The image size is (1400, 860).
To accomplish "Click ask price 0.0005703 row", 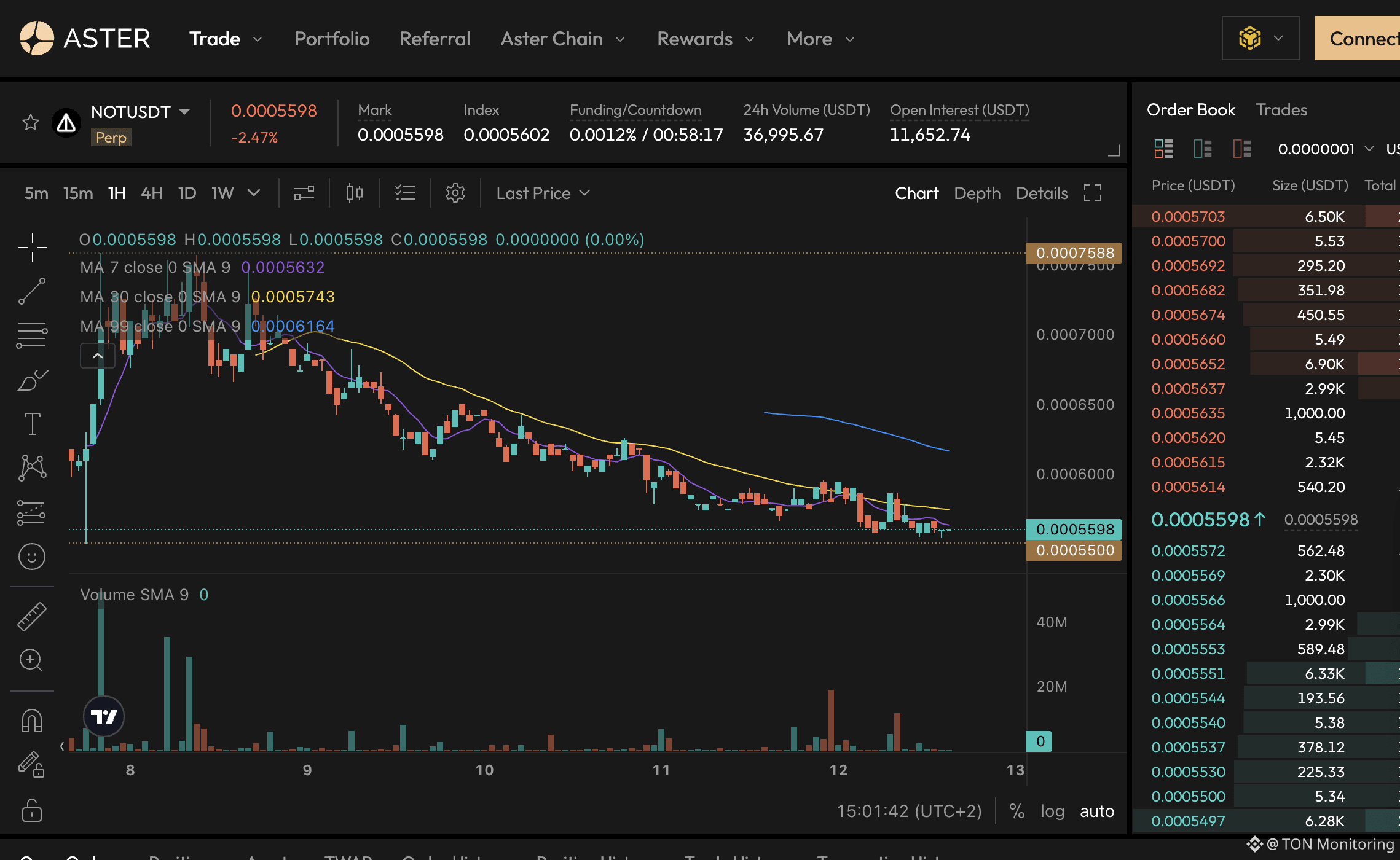I will [1266, 216].
